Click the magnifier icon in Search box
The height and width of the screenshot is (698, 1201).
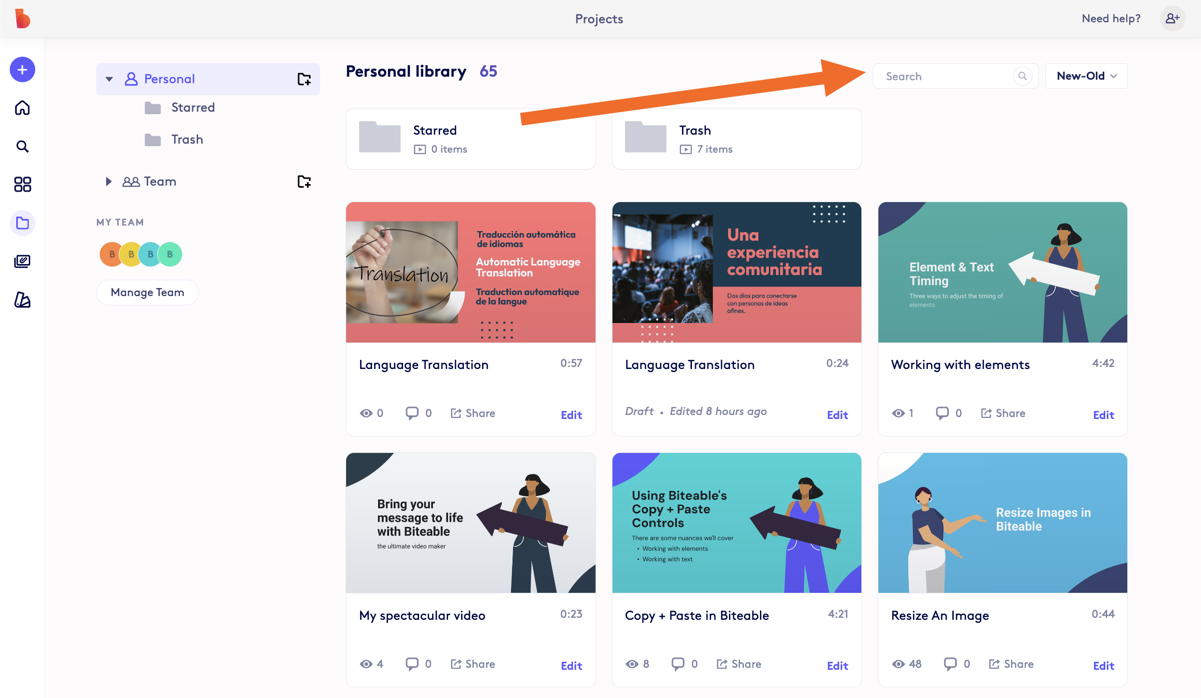[x=1022, y=76]
